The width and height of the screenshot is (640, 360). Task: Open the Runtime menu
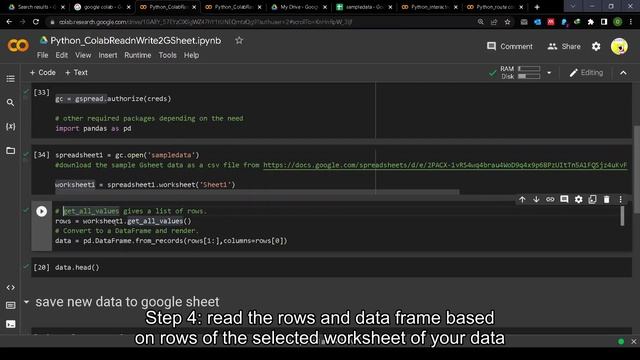pyautogui.click(x=138, y=55)
